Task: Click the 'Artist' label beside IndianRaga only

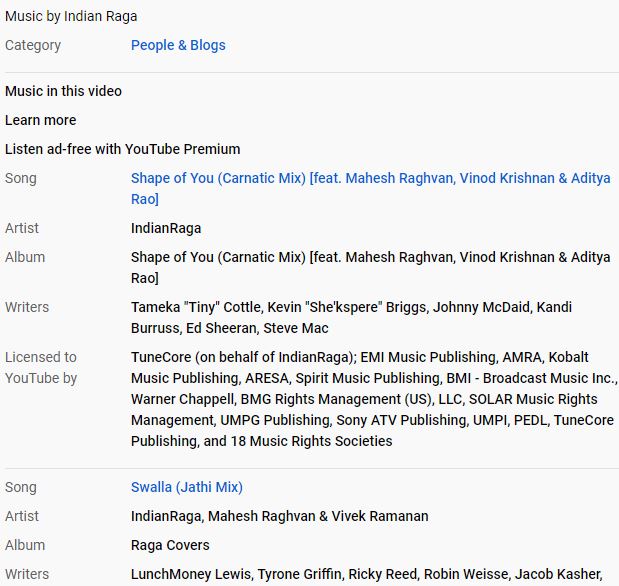Action: 22,228
